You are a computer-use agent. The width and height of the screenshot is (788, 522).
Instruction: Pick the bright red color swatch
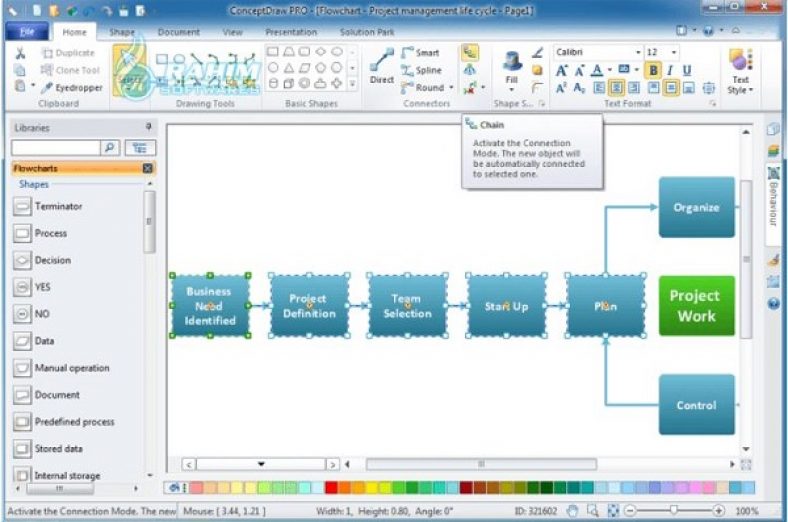tap(331, 487)
